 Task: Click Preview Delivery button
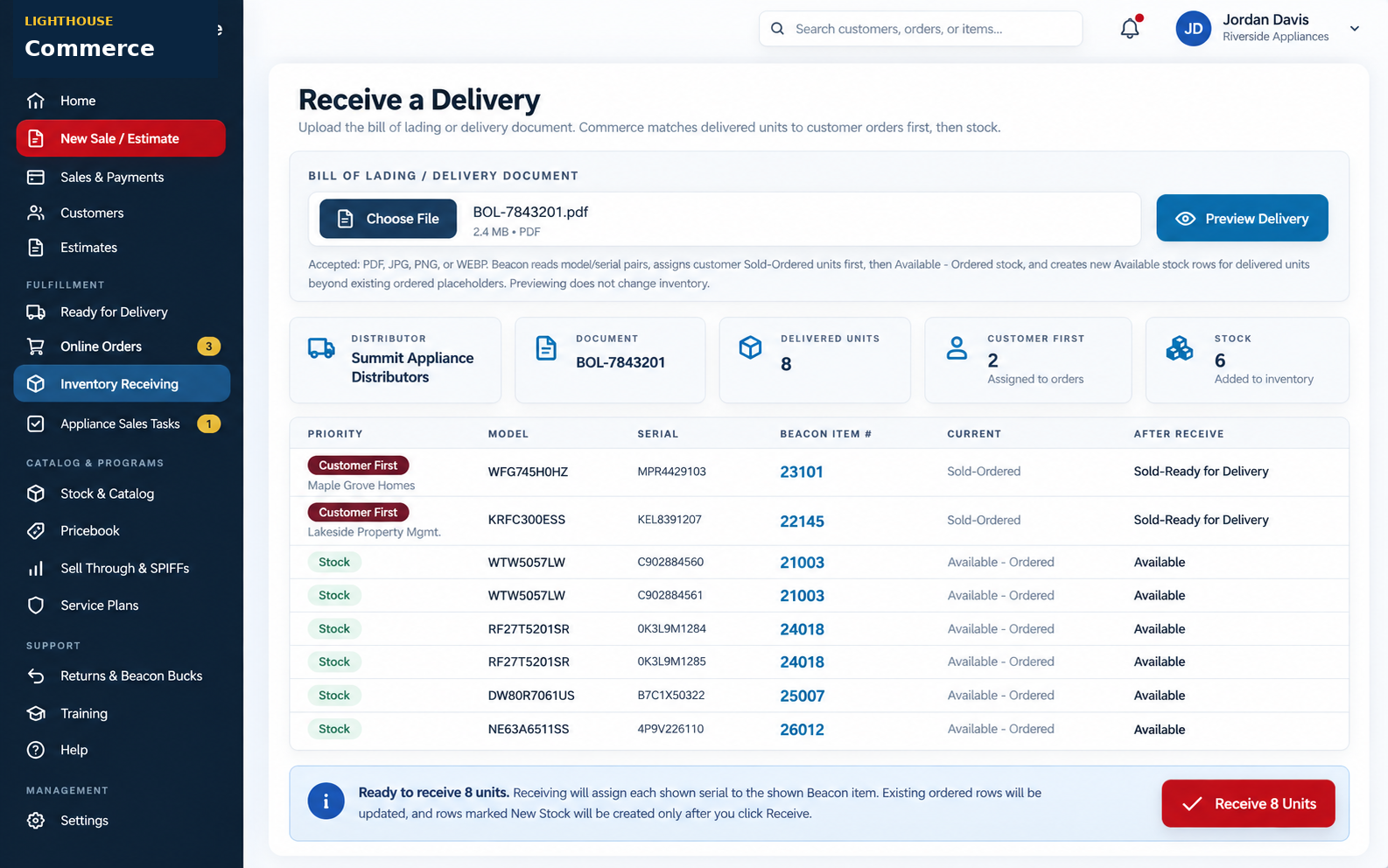coord(1242,218)
